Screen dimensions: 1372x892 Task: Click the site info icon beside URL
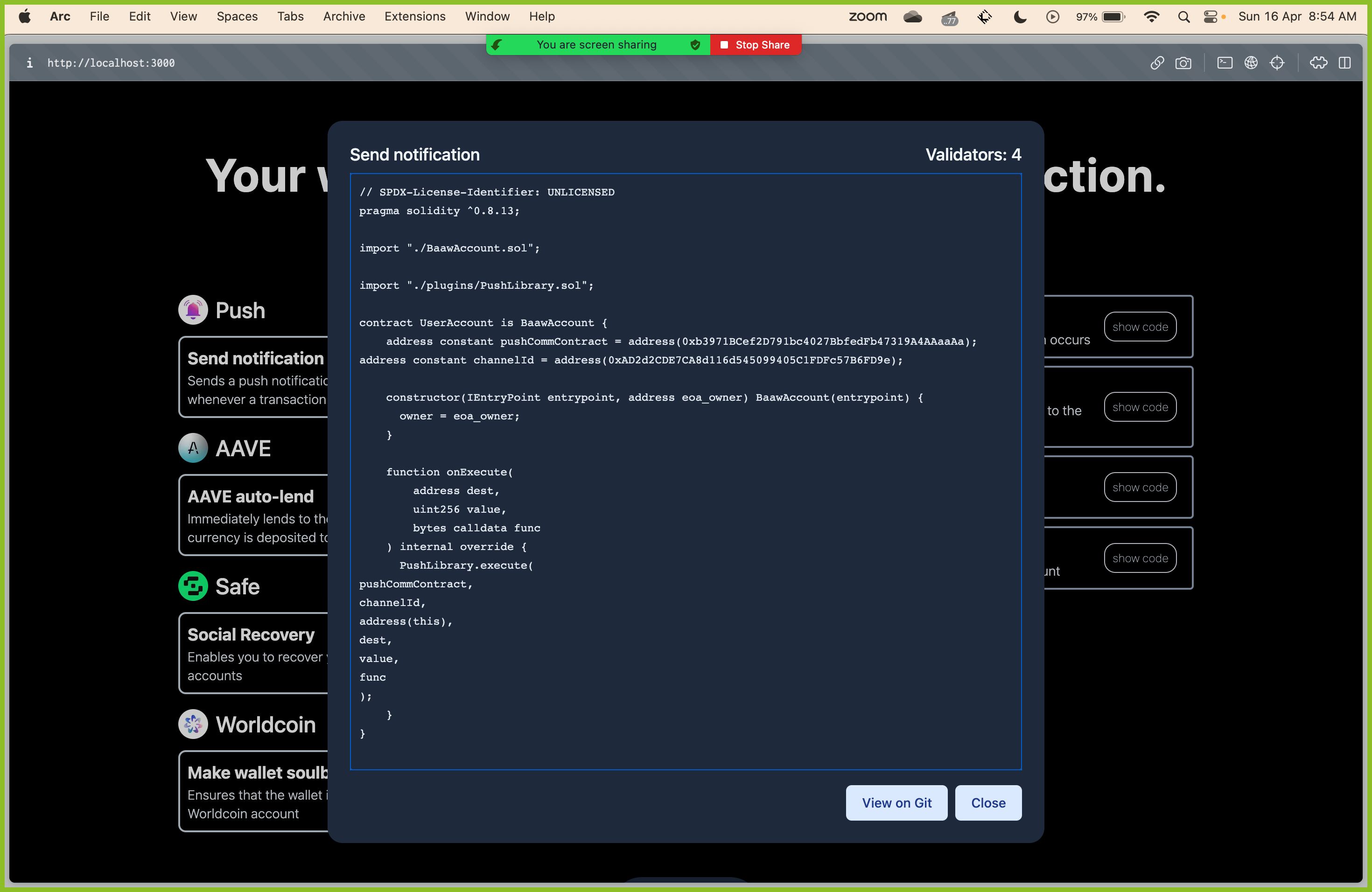click(29, 63)
